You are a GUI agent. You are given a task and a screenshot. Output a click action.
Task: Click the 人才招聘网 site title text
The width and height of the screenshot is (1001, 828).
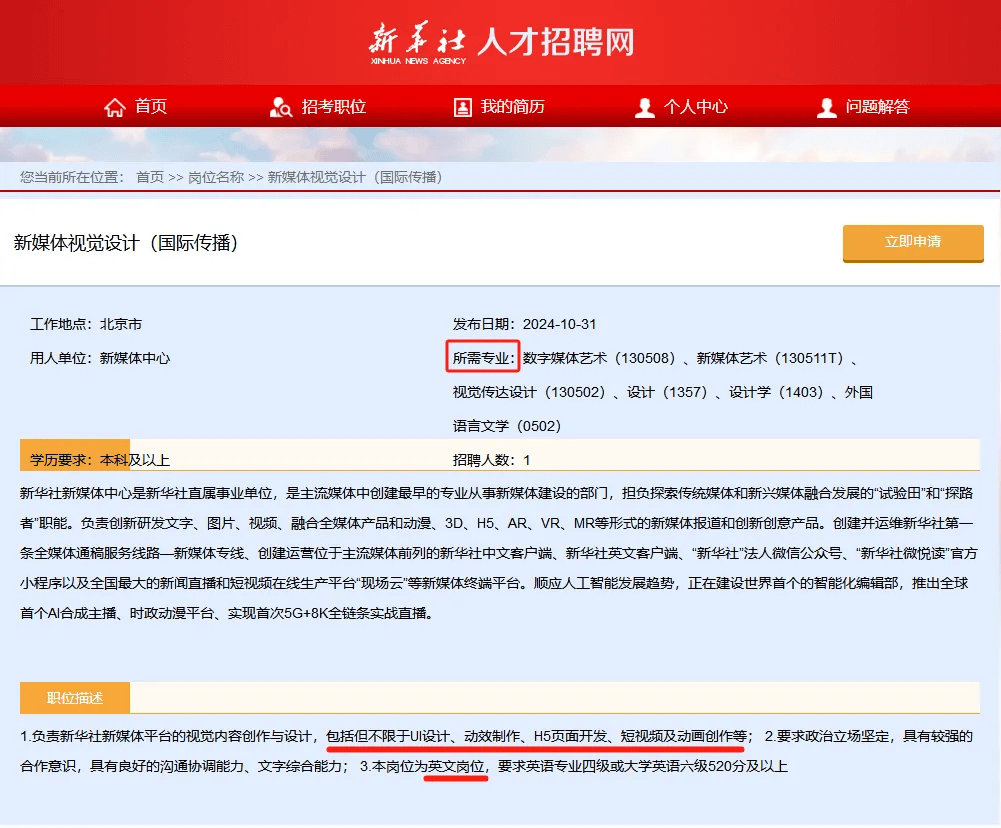point(556,42)
